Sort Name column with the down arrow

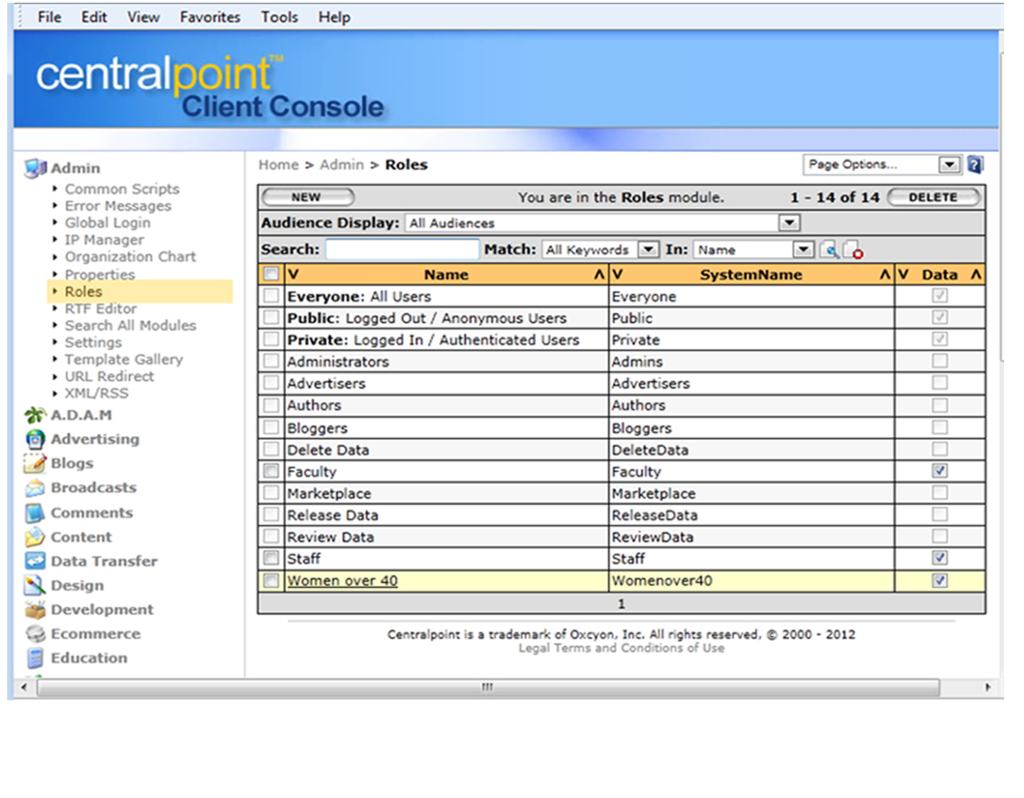293,274
